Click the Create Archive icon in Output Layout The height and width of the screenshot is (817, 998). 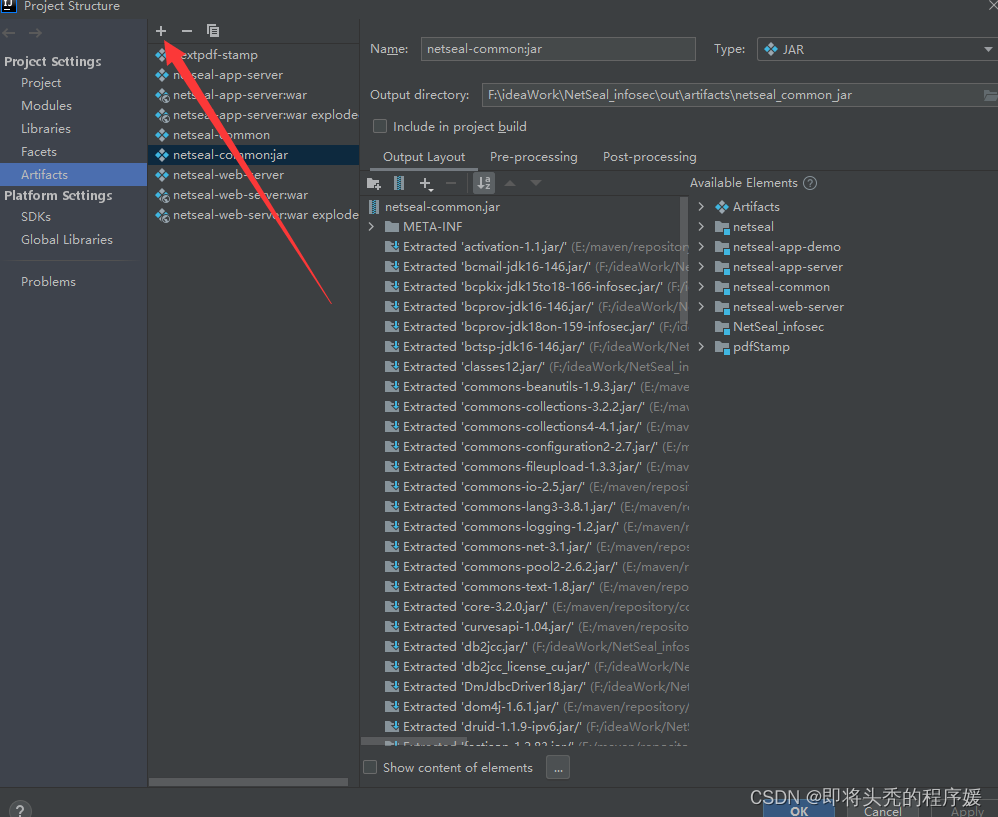click(x=399, y=183)
